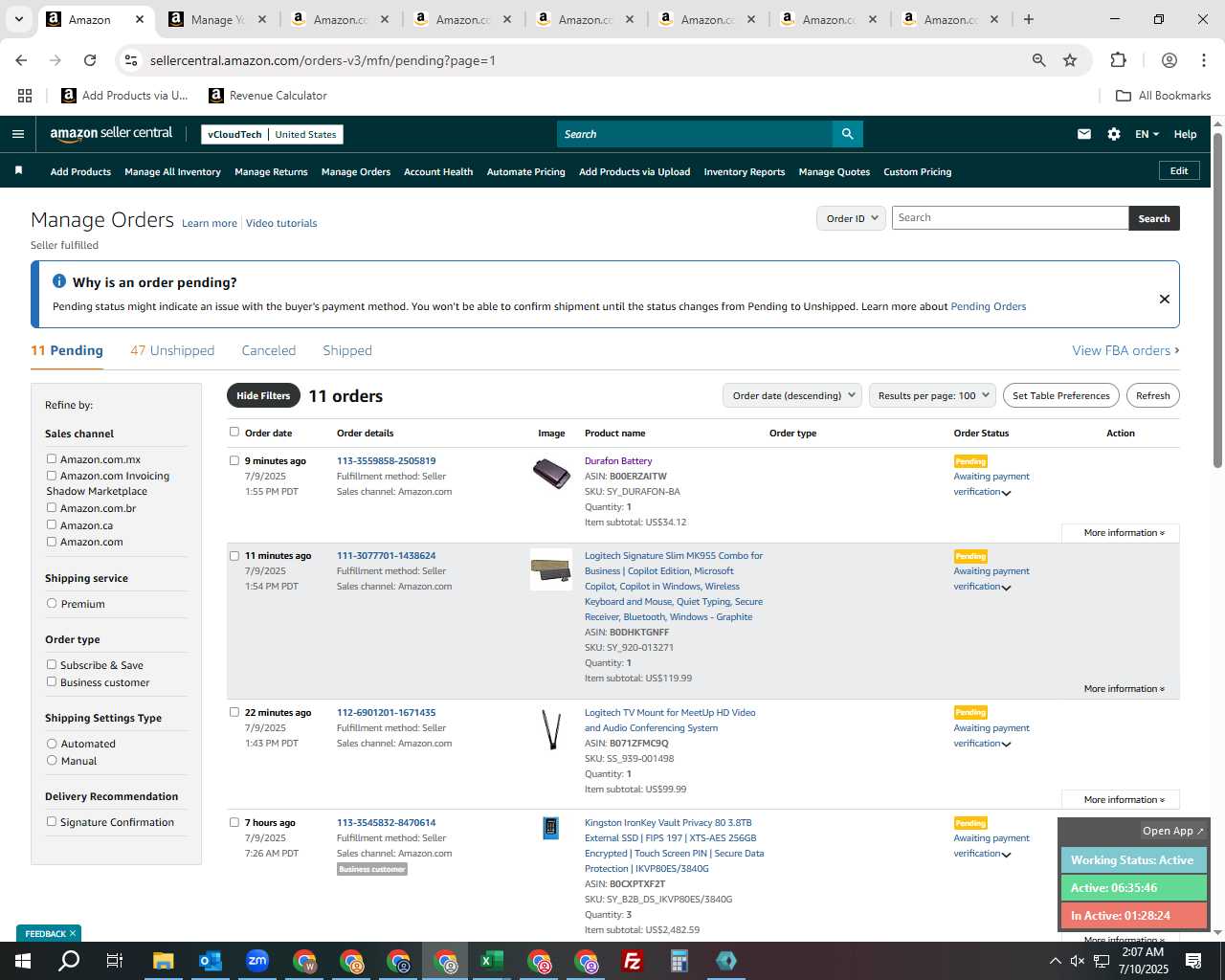This screenshot has width=1225, height=980.
Task: Switch to the 47 Unshipped tab
Action: (x=172, y=350)
